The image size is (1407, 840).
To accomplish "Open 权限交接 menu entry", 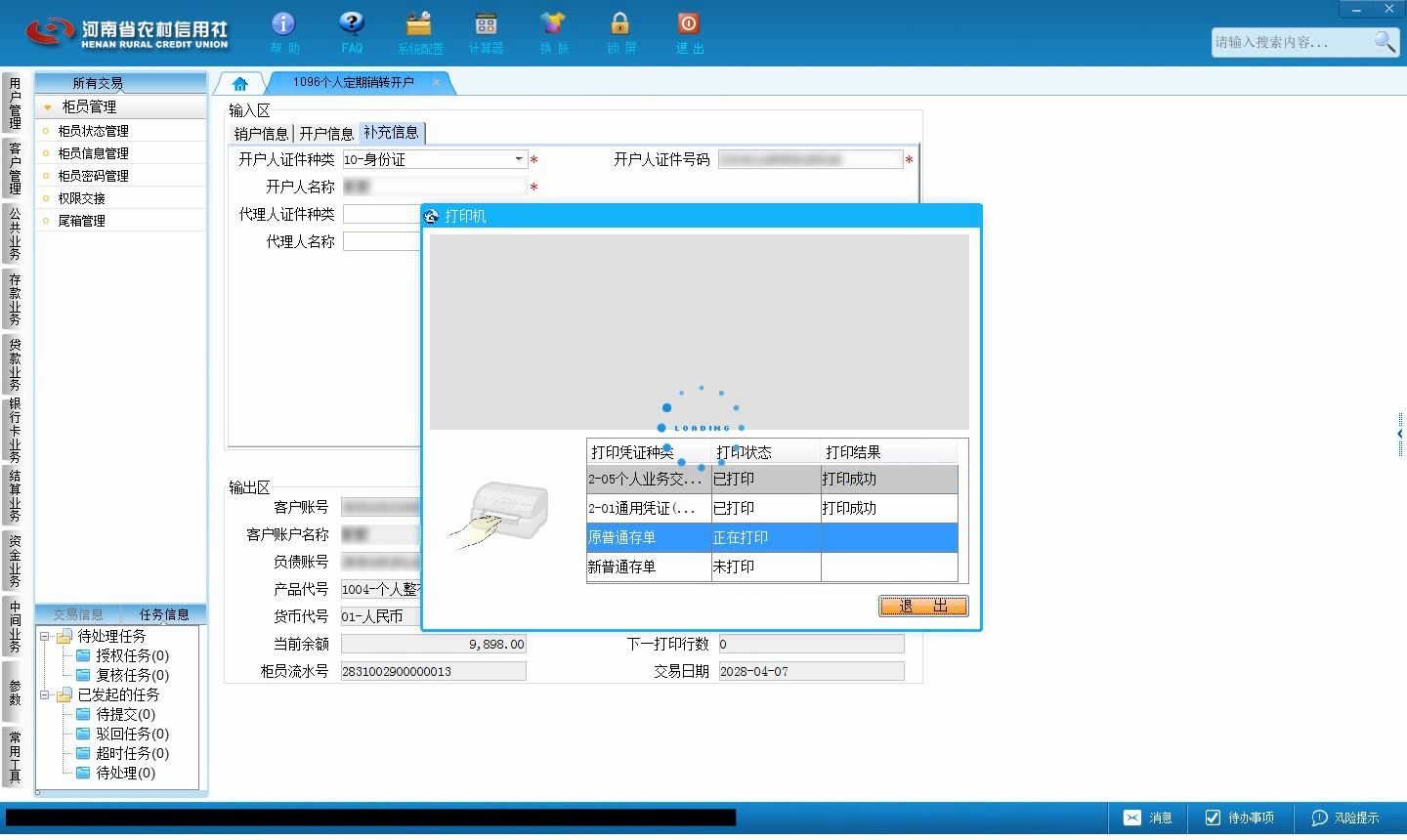I will click(81, 198).
